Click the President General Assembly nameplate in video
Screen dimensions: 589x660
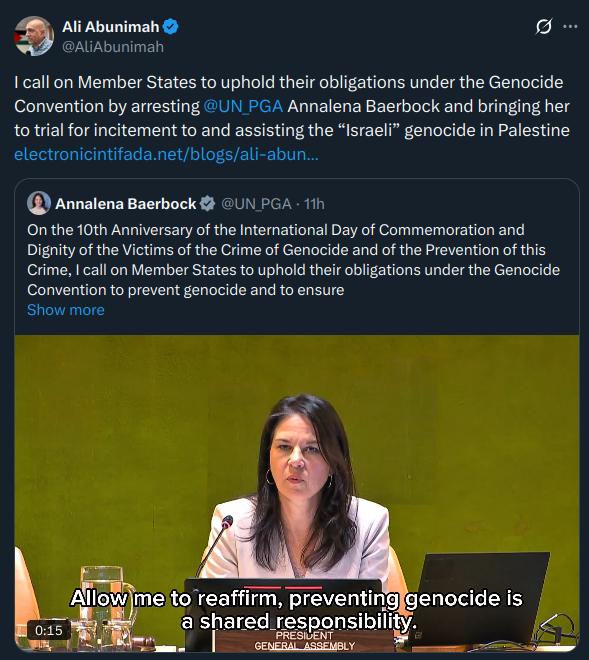click(304, 641)
